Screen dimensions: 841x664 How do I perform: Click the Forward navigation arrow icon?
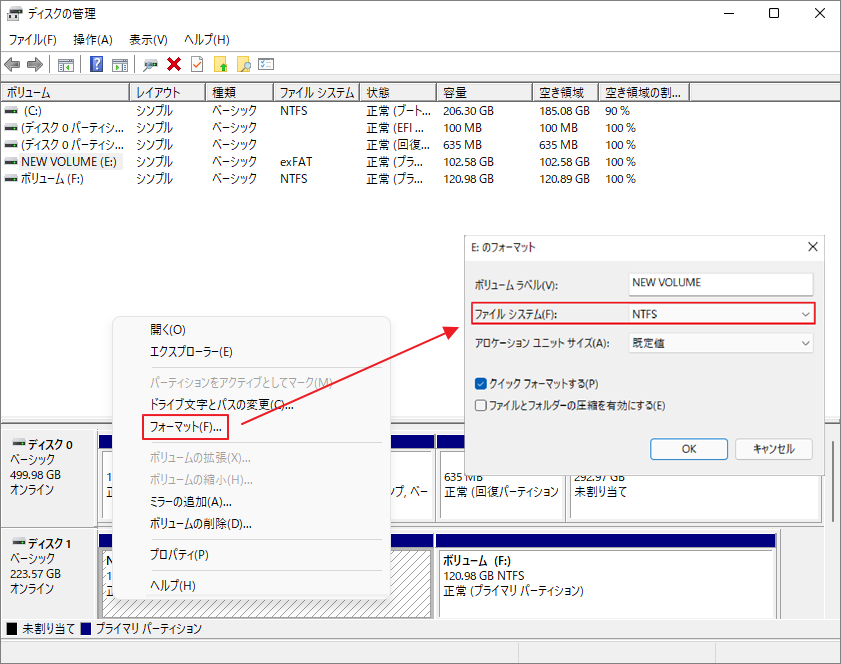(x=36, y=64)
